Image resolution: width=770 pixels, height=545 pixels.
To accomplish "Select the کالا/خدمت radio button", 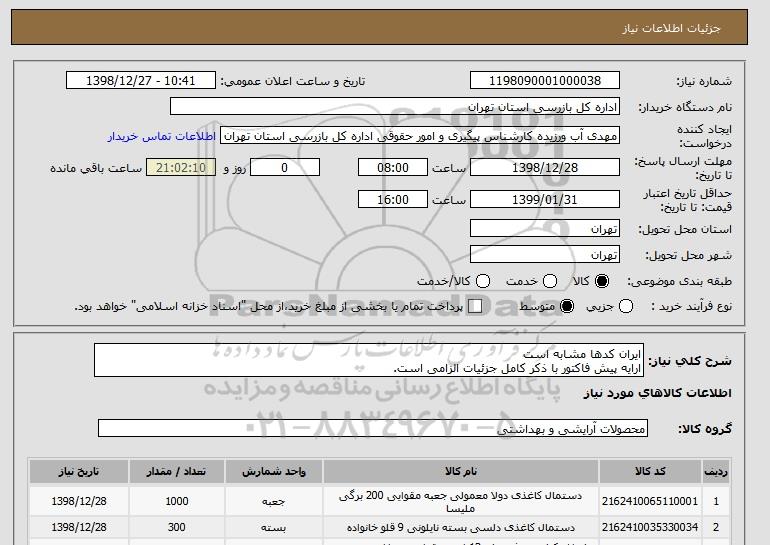I will 483,281.
